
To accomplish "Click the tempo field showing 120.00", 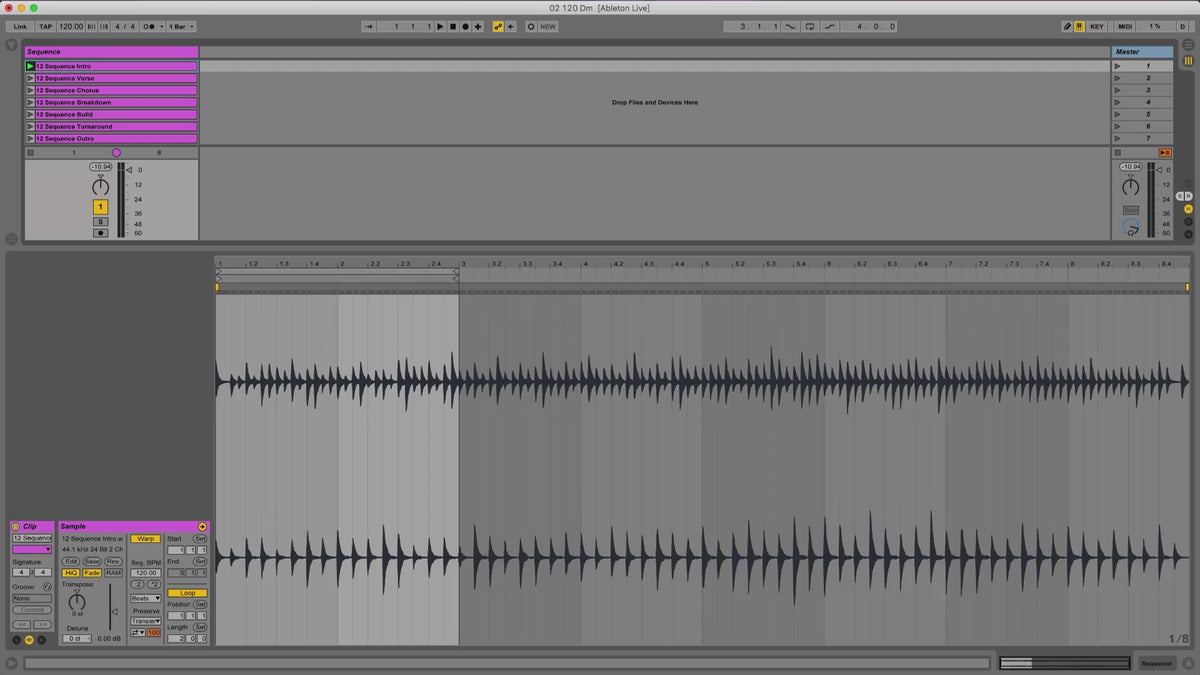I will [x=71, y=27].
